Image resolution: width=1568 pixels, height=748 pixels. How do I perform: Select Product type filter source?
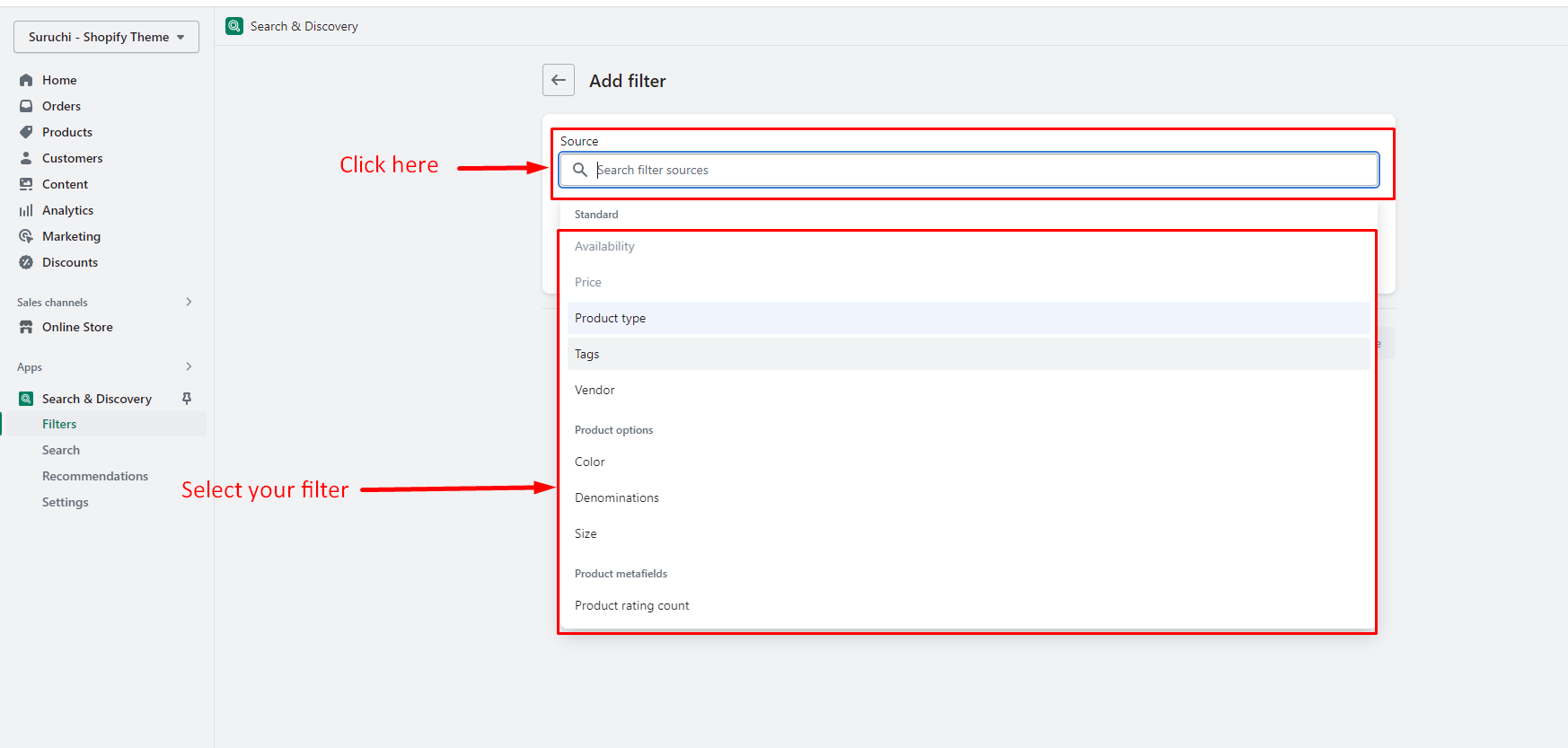coord(611,318)
